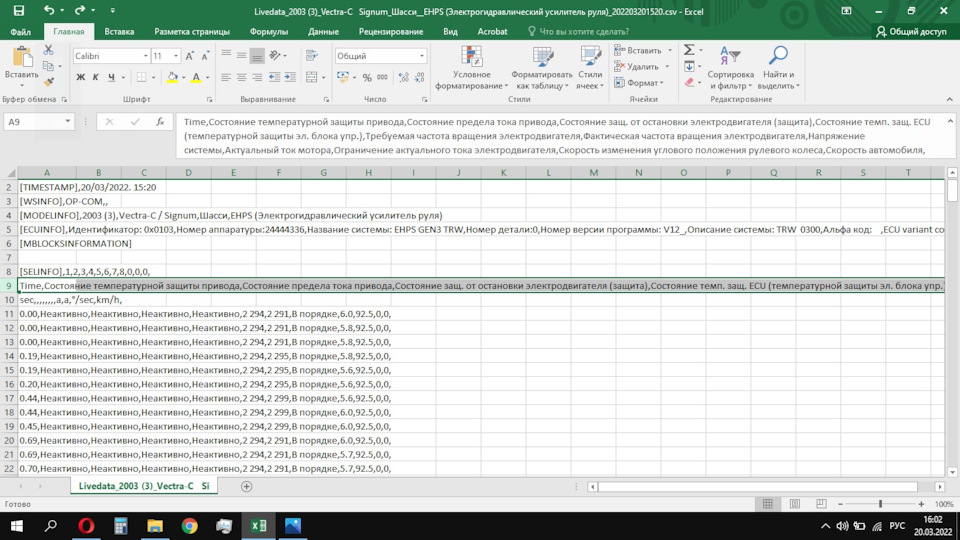Toggle underline Ч formatting
Screen dimensions: 960x540
[x=111, y=77]
